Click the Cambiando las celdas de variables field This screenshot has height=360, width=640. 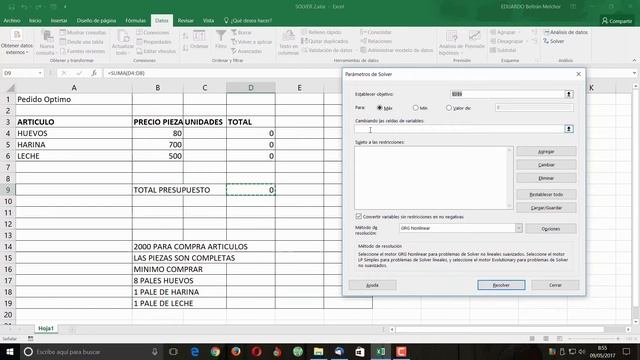click(x=459, y=129)
